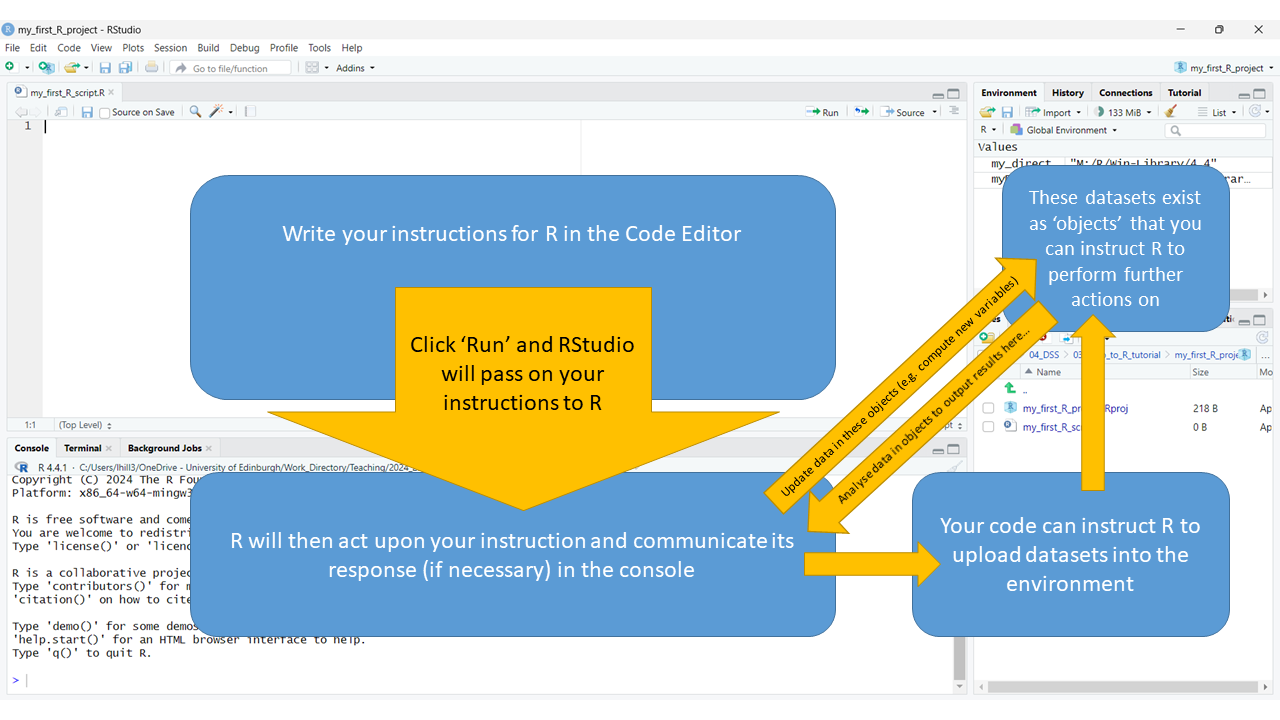Minimize the Source editor pane
The height and width of the screenshot is (720, 1280).
point(938,95)
